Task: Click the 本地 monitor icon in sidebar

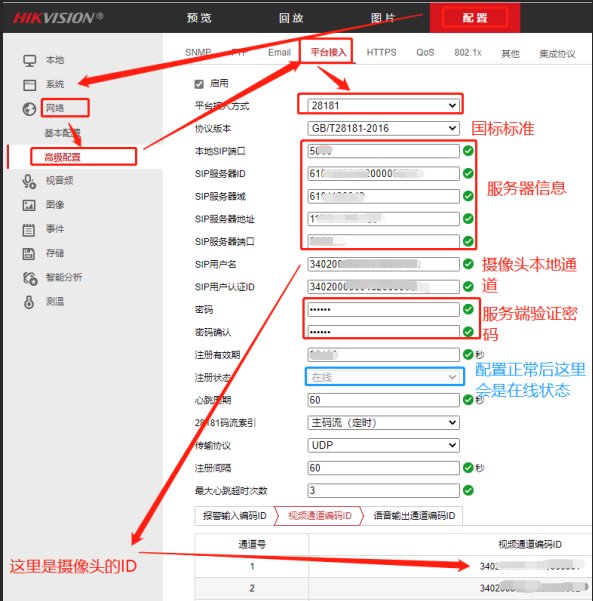Action: [30, 61]
